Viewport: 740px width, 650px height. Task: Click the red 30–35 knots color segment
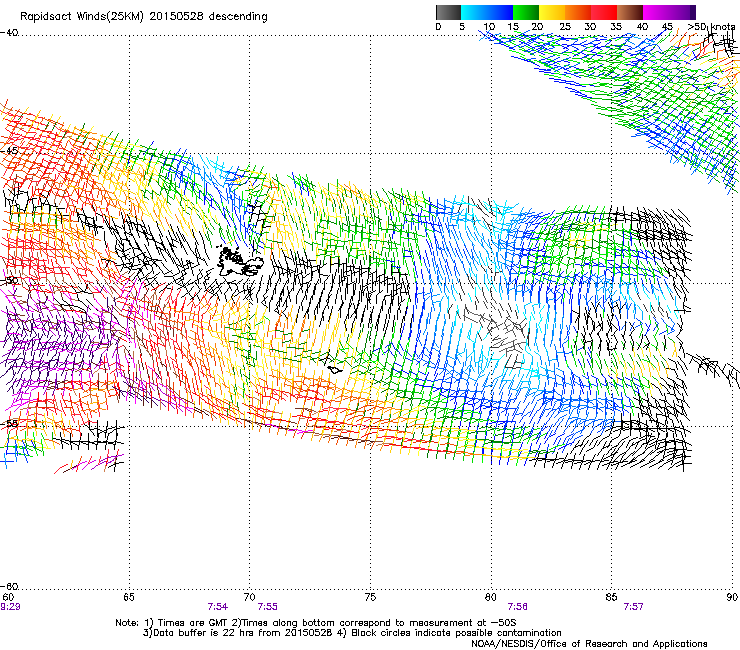coord(604,12)
